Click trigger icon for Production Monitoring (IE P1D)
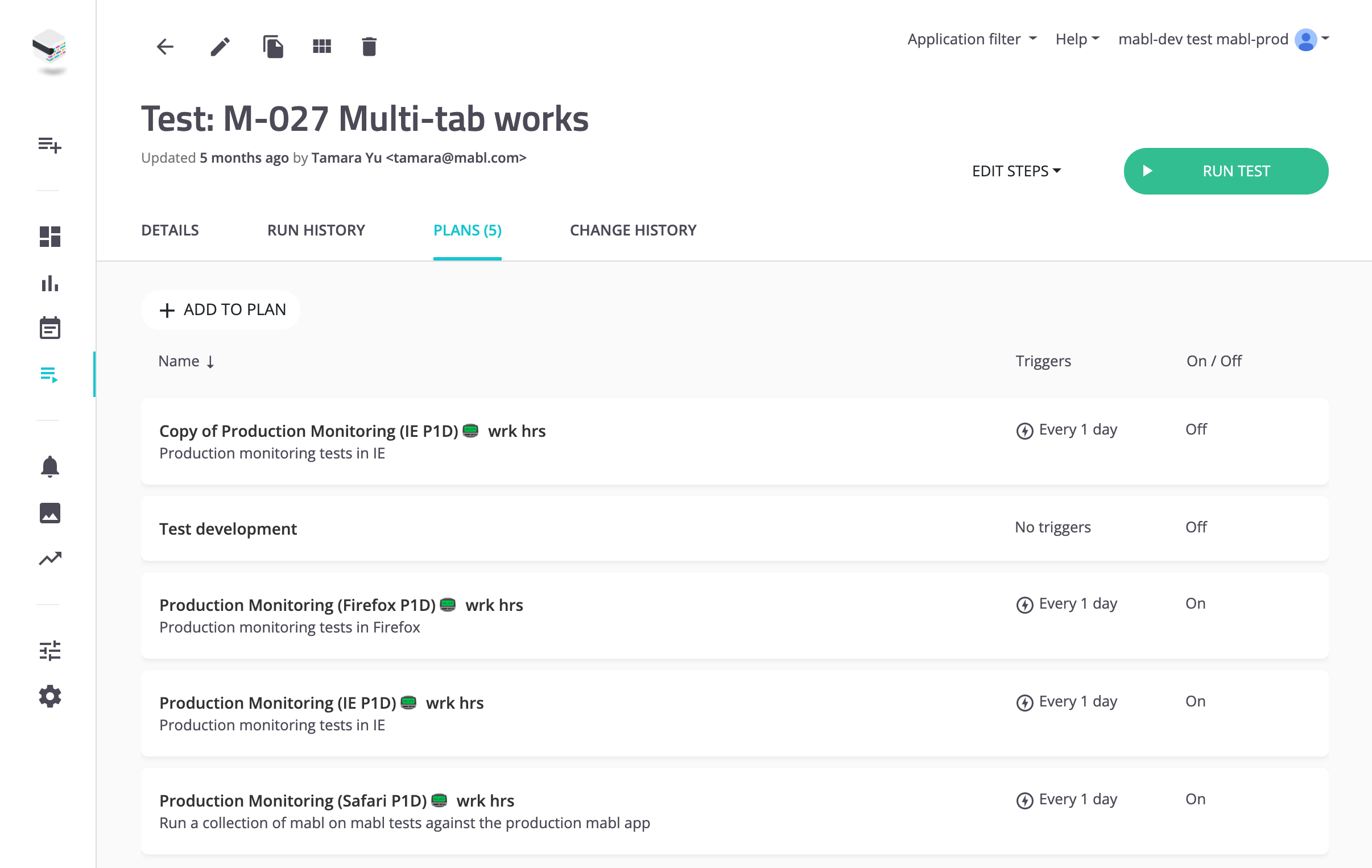Screen dimensions: 1372x868 click(x=1024, y=702)
